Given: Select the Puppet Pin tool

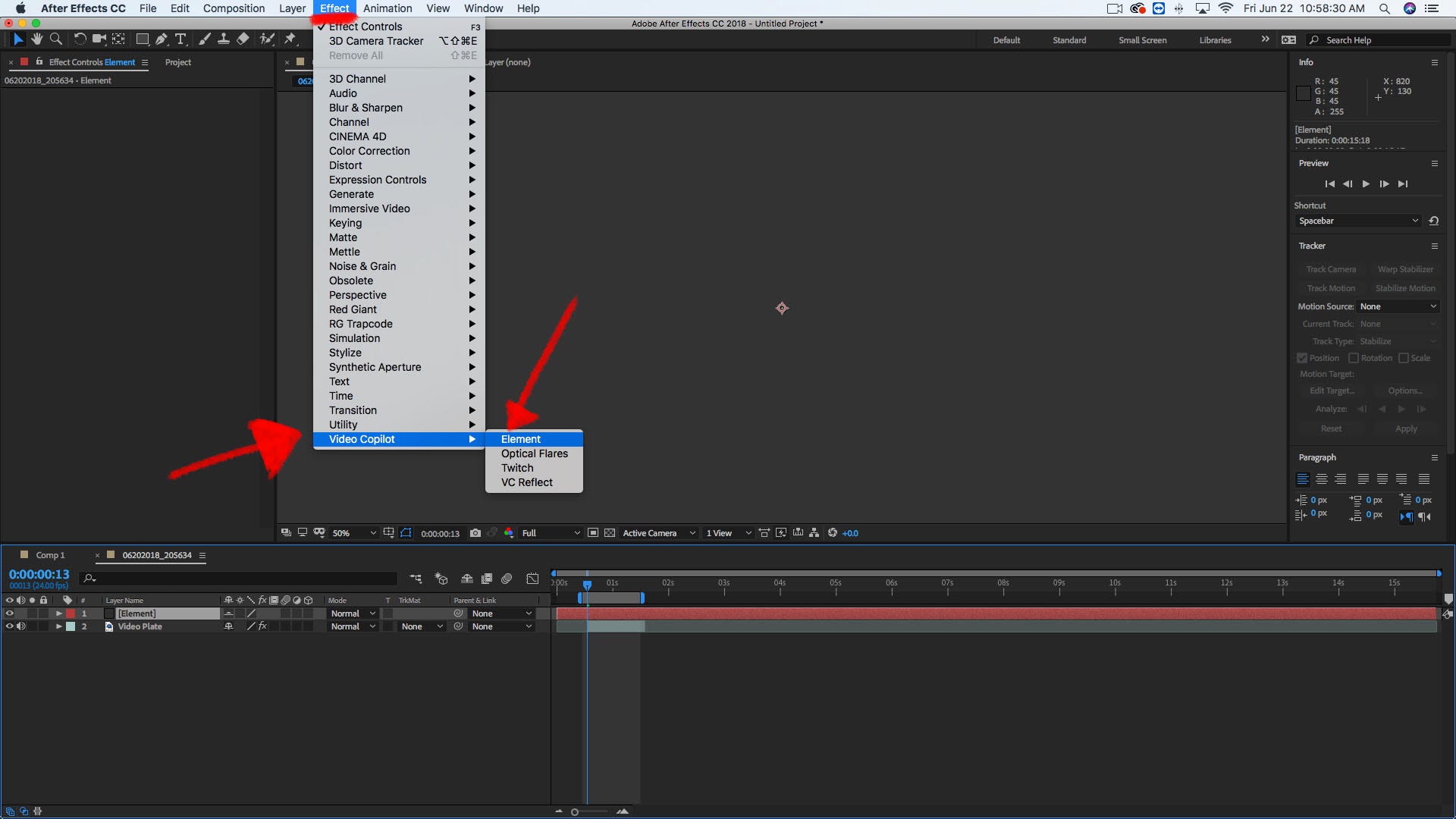Looking at the screenshot, I should [x=290, y=39].
